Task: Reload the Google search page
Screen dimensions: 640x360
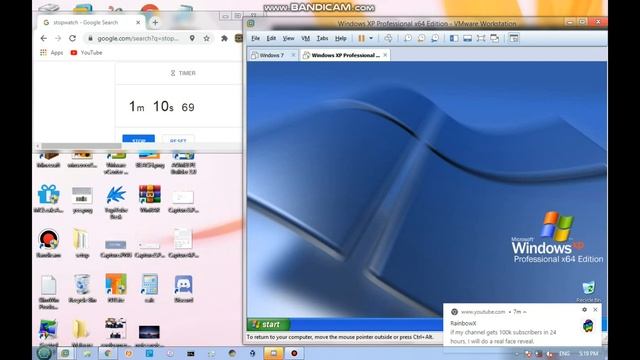Action: [72, 38]
